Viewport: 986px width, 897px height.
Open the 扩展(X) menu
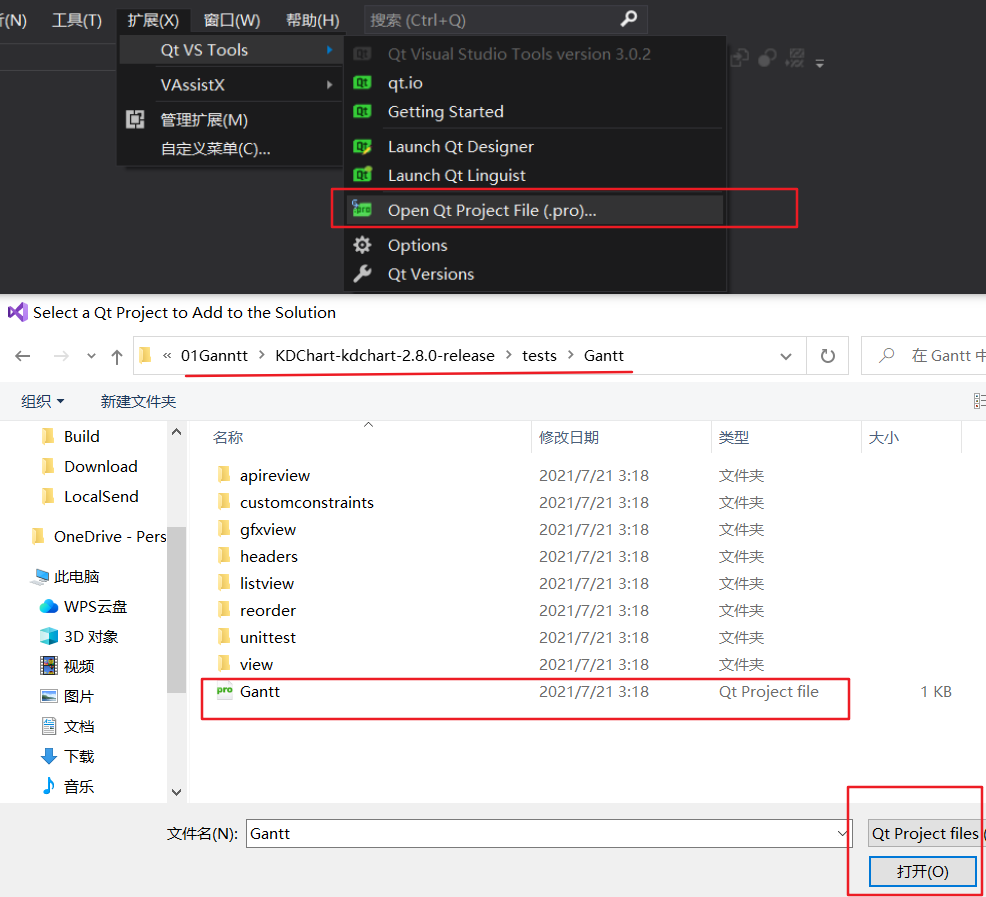coord(153,20)
